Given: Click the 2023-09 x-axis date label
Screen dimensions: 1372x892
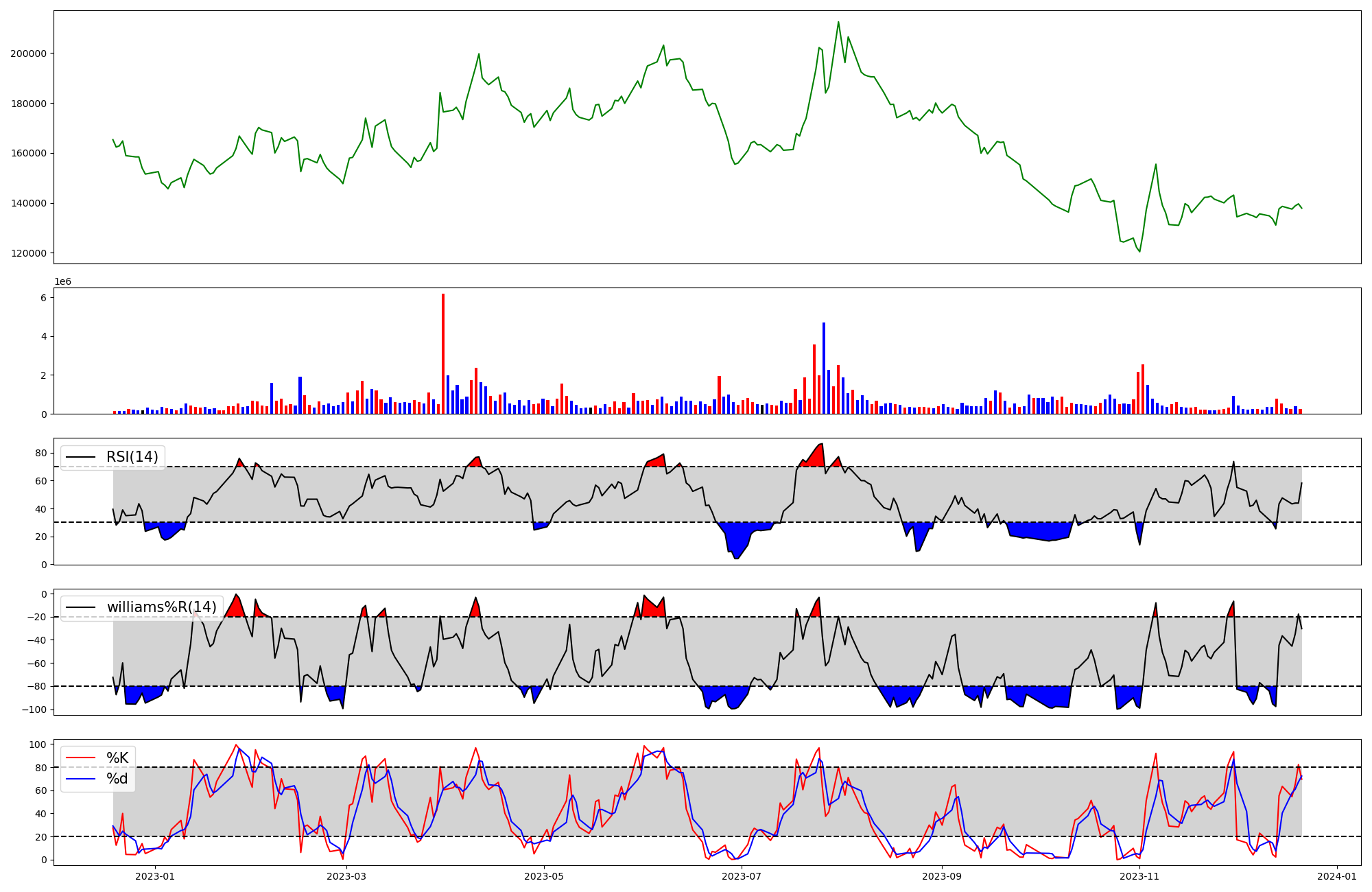Looking at the screenshot, I should coord(942,876).
